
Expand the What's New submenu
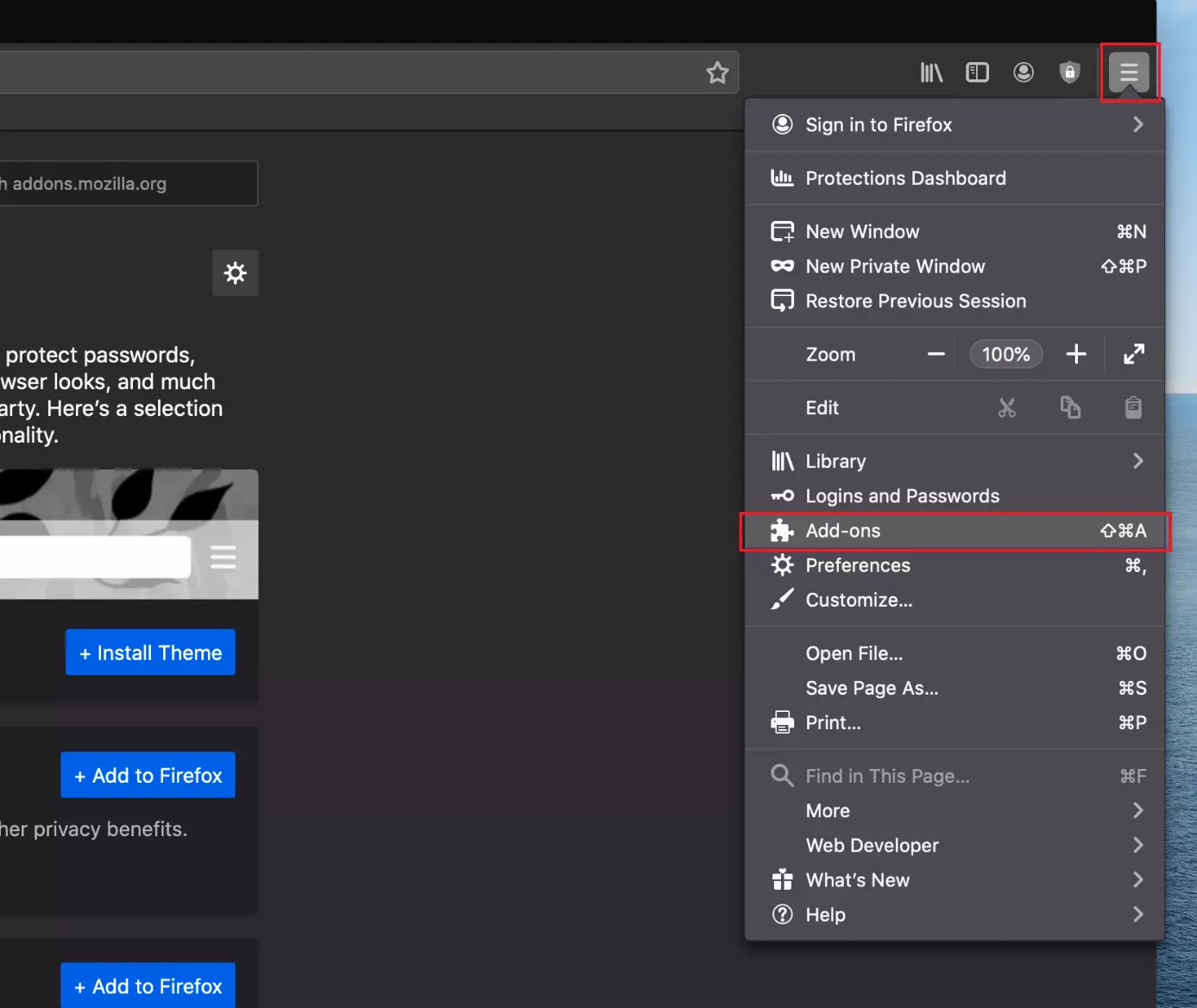click(x=954, y=880)
